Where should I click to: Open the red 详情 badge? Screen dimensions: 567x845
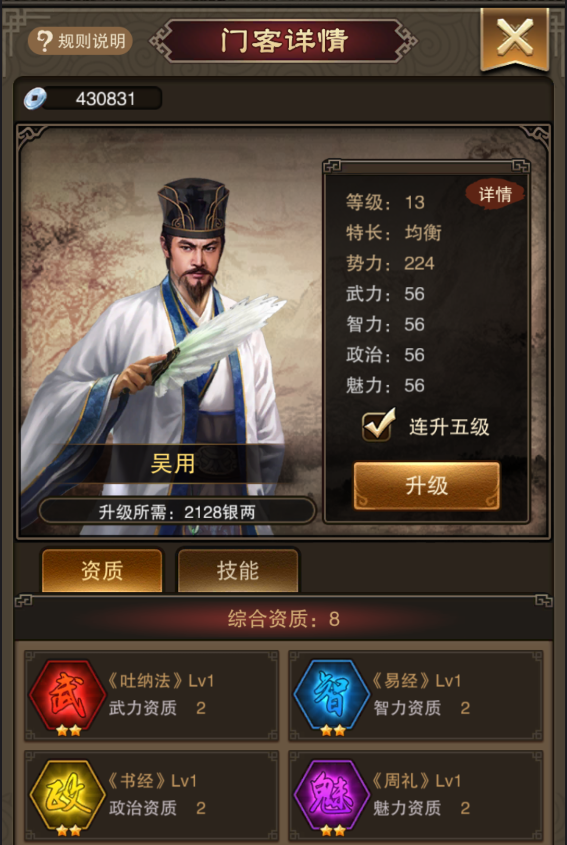coord(494,194)
